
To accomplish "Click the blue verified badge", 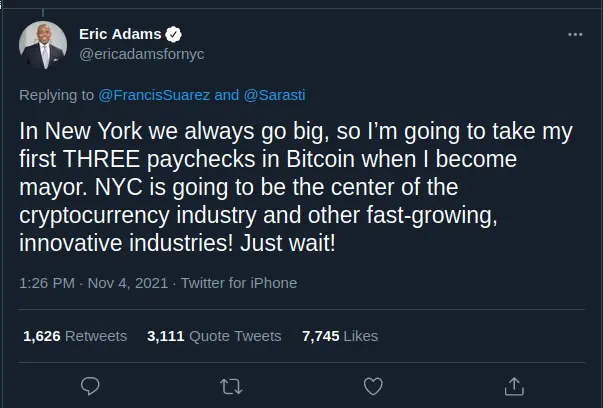I will tap(173, 34).
